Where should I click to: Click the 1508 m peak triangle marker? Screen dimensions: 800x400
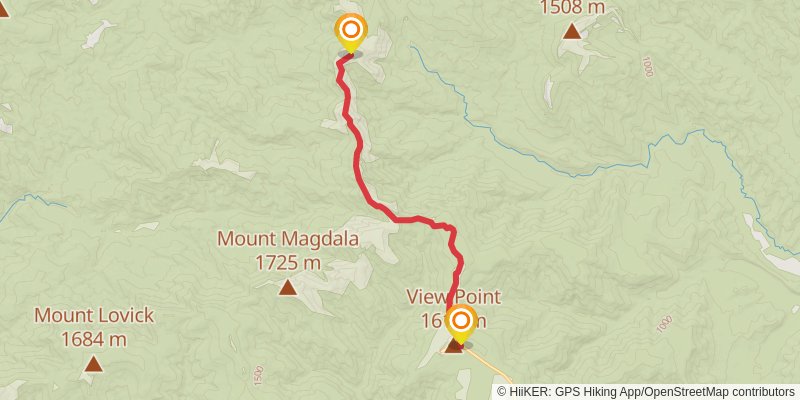point(572,31)
